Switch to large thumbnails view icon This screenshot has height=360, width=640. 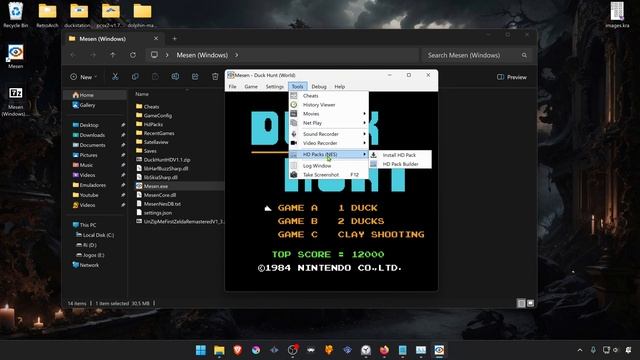[x=530, y=303]
